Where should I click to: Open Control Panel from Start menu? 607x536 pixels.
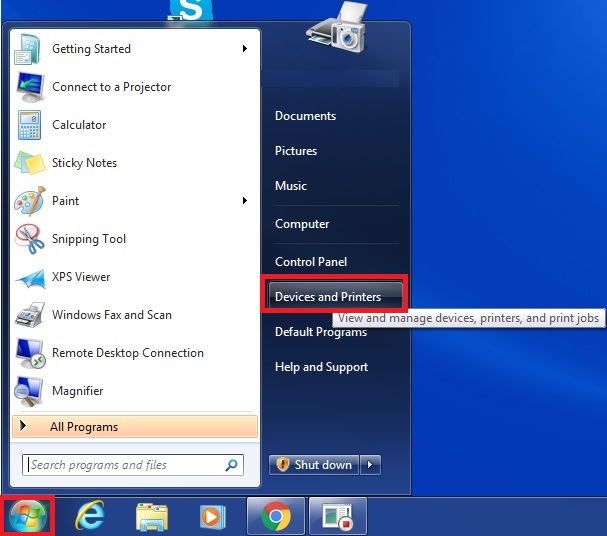(311, 262)
